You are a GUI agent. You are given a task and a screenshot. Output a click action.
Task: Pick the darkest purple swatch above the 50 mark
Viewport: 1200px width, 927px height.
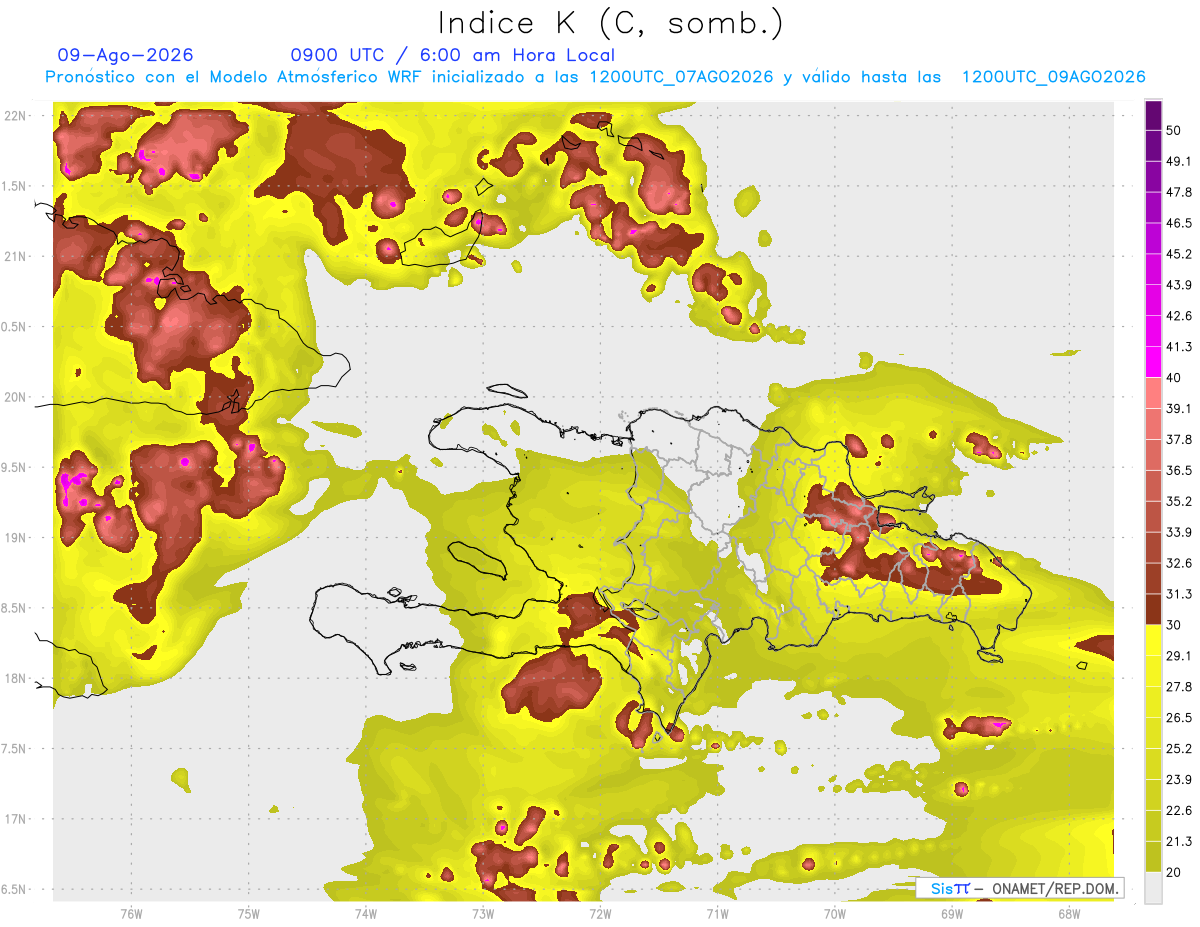1153,116
